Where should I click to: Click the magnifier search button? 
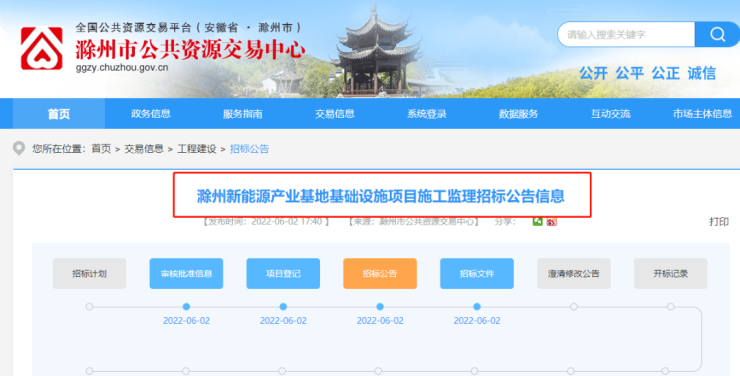717,34
